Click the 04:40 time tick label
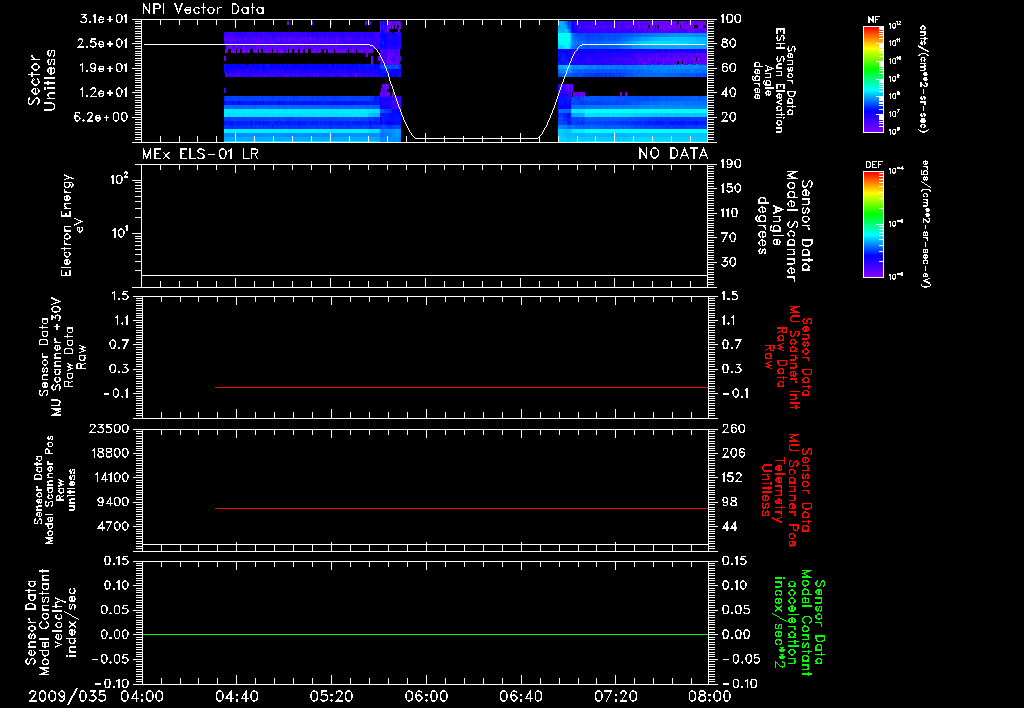 coord(236,696)
